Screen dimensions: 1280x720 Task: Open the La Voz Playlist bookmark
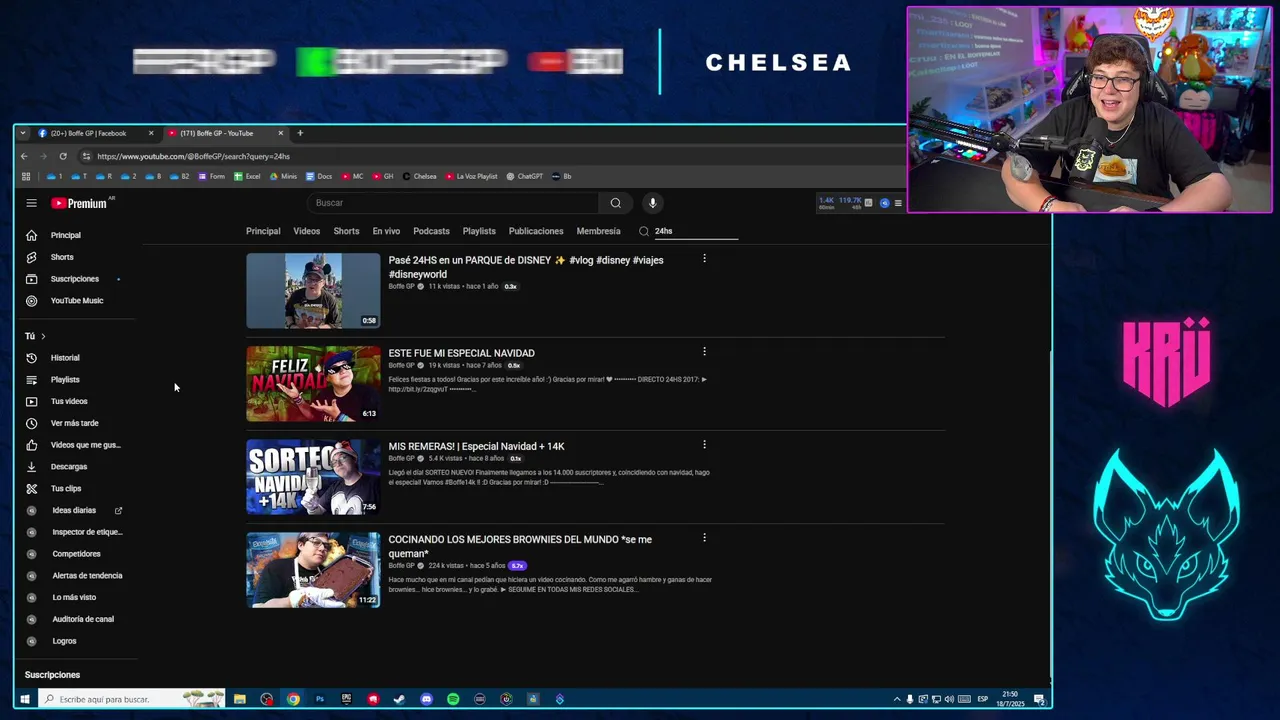[472, 176]
